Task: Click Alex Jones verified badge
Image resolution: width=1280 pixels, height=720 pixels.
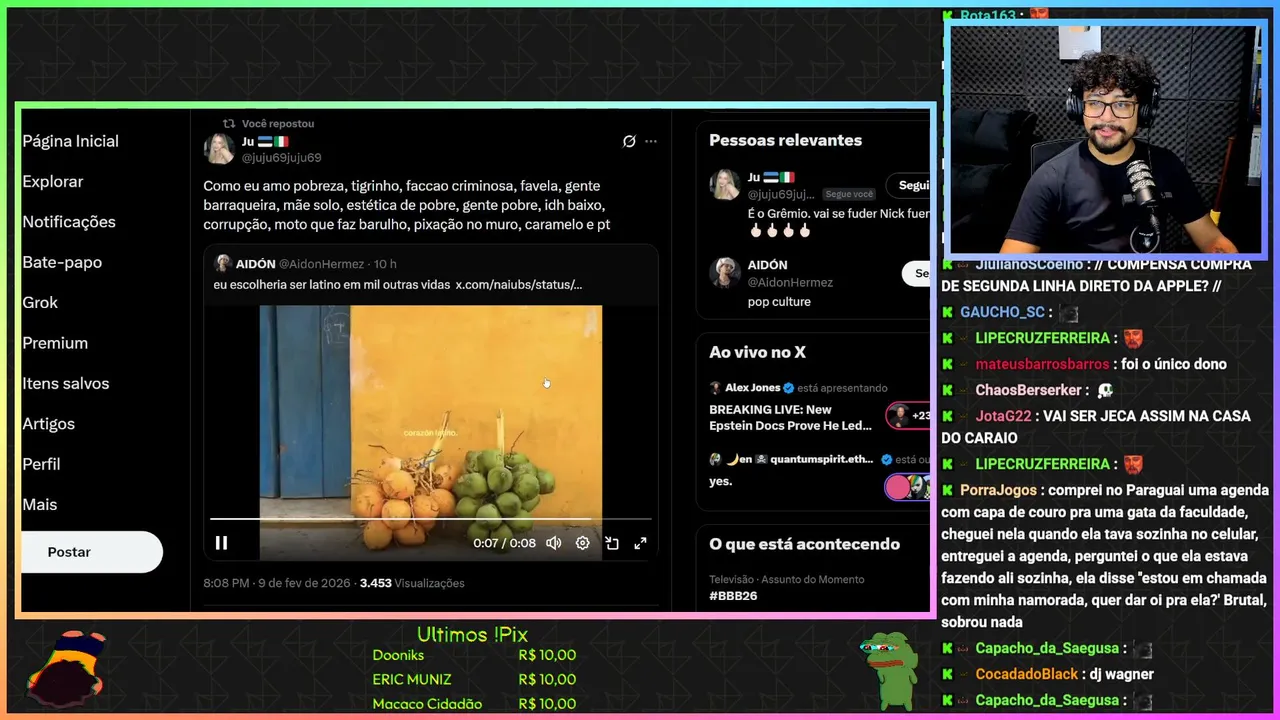Action: pyautogui.click(x=788, y=388)
